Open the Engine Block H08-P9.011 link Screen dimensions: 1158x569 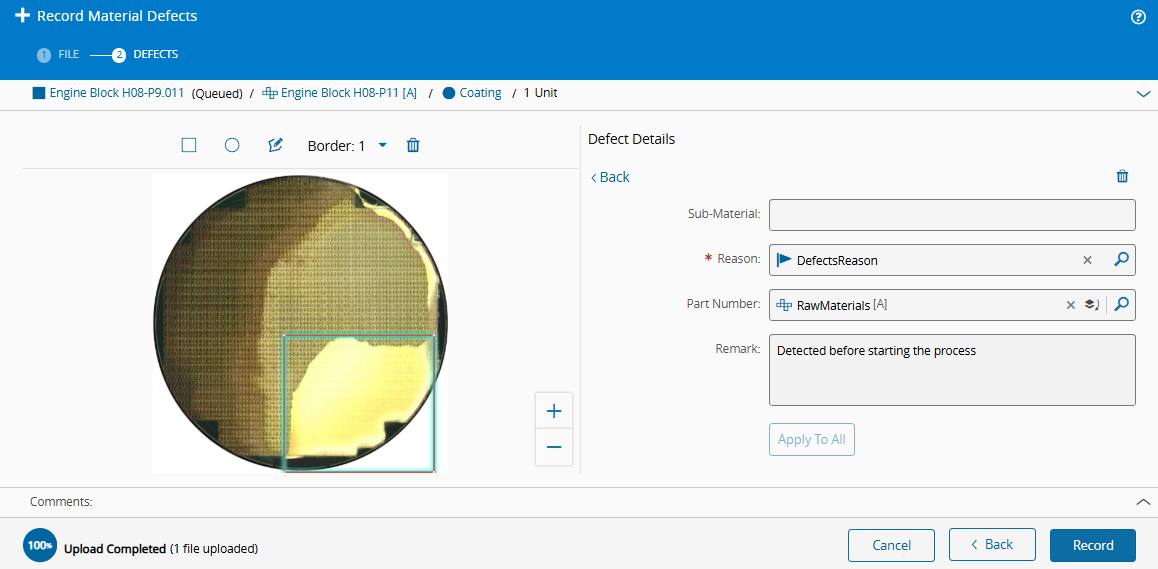tap(117, 93)
